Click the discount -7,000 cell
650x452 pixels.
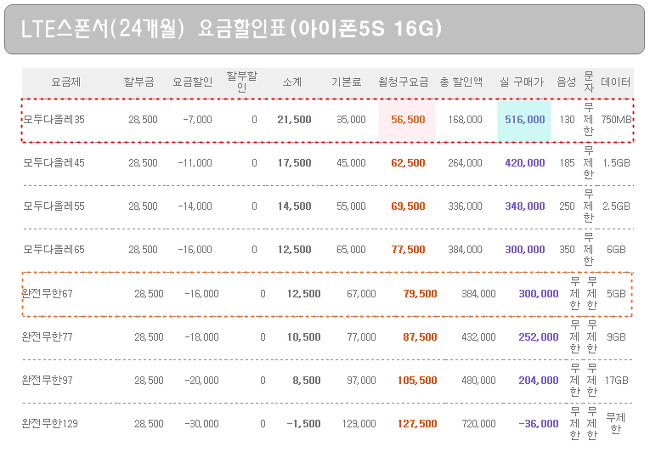coord(197,119)
